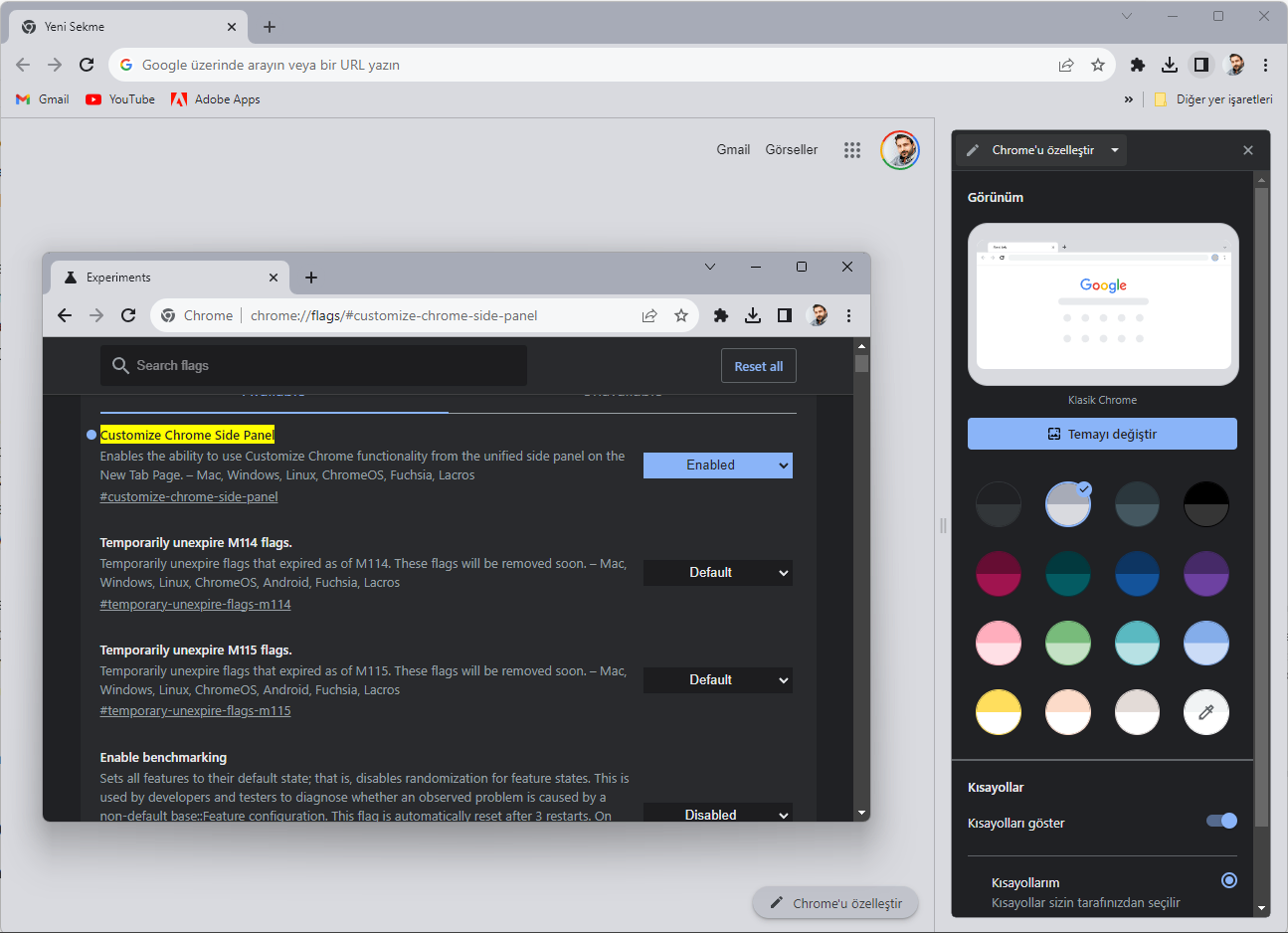Select the pink theme color swatch
The width and height of the screenshot is (1288, 933).
999,643
